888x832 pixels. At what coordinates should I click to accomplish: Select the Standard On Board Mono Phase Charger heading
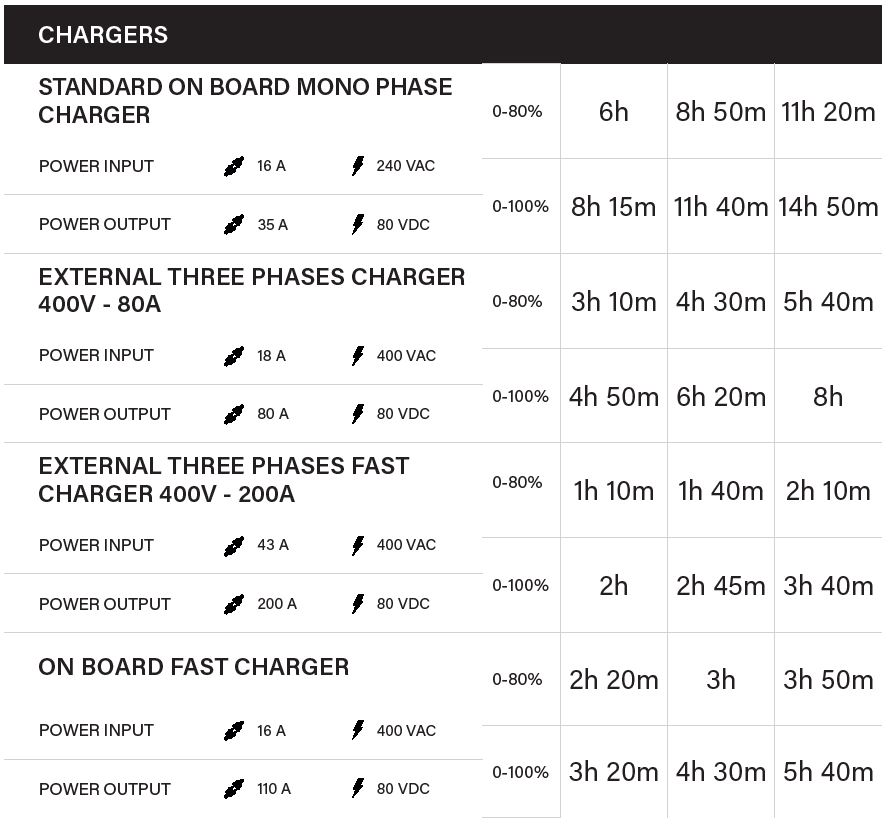pos(245,101)
